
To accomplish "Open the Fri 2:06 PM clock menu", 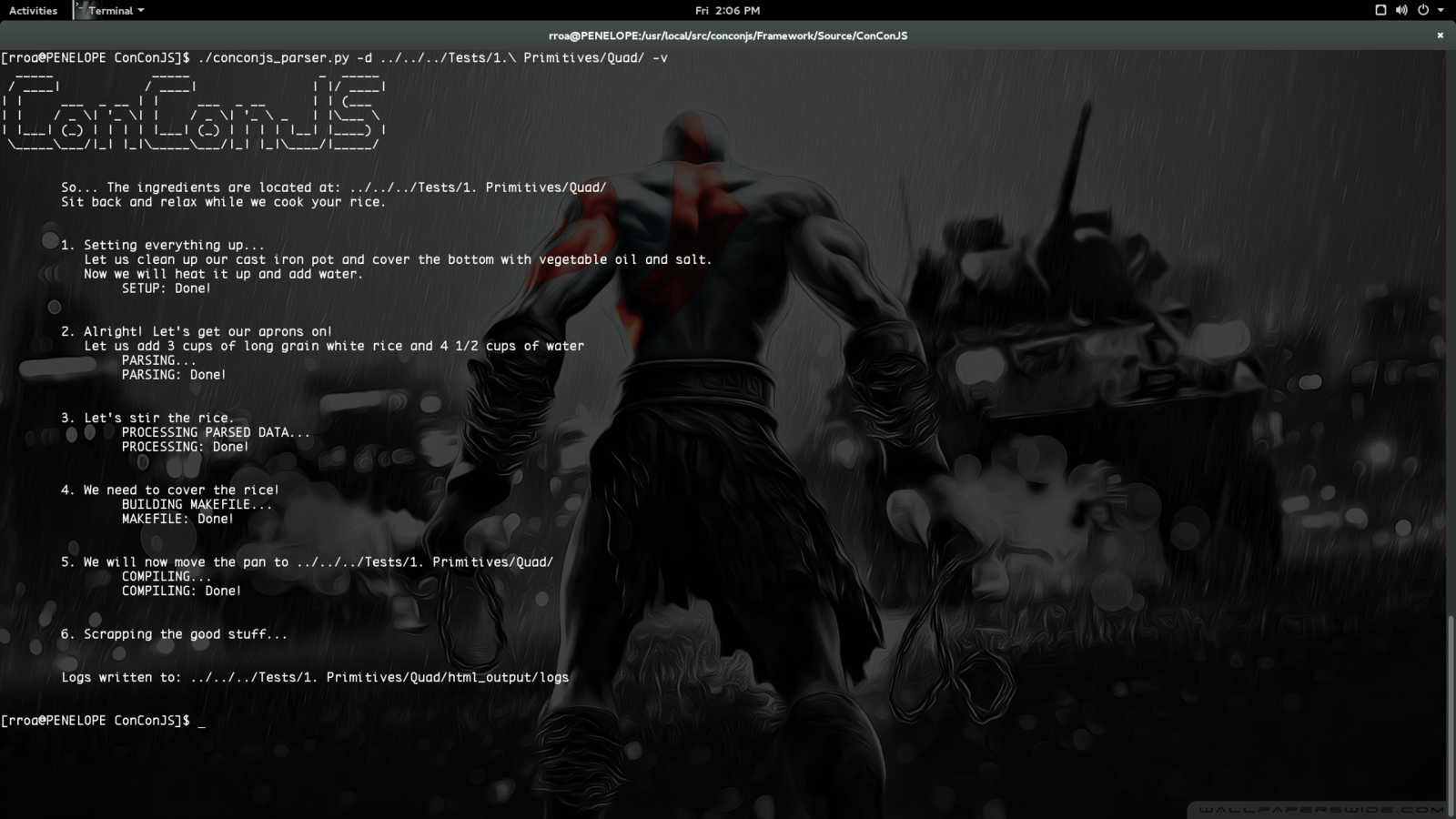I will 727,10.
